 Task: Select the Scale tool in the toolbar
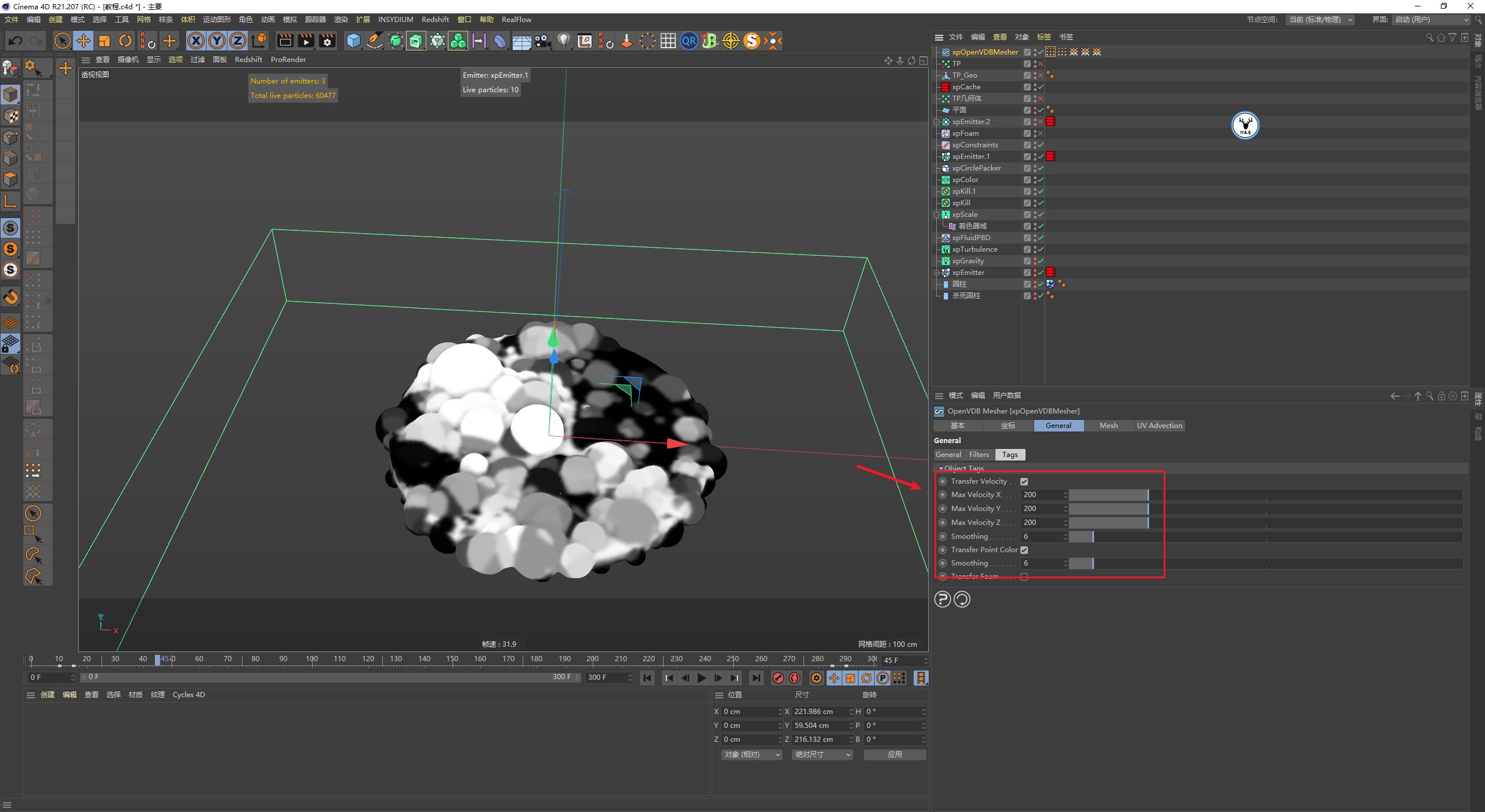[104, 41]
